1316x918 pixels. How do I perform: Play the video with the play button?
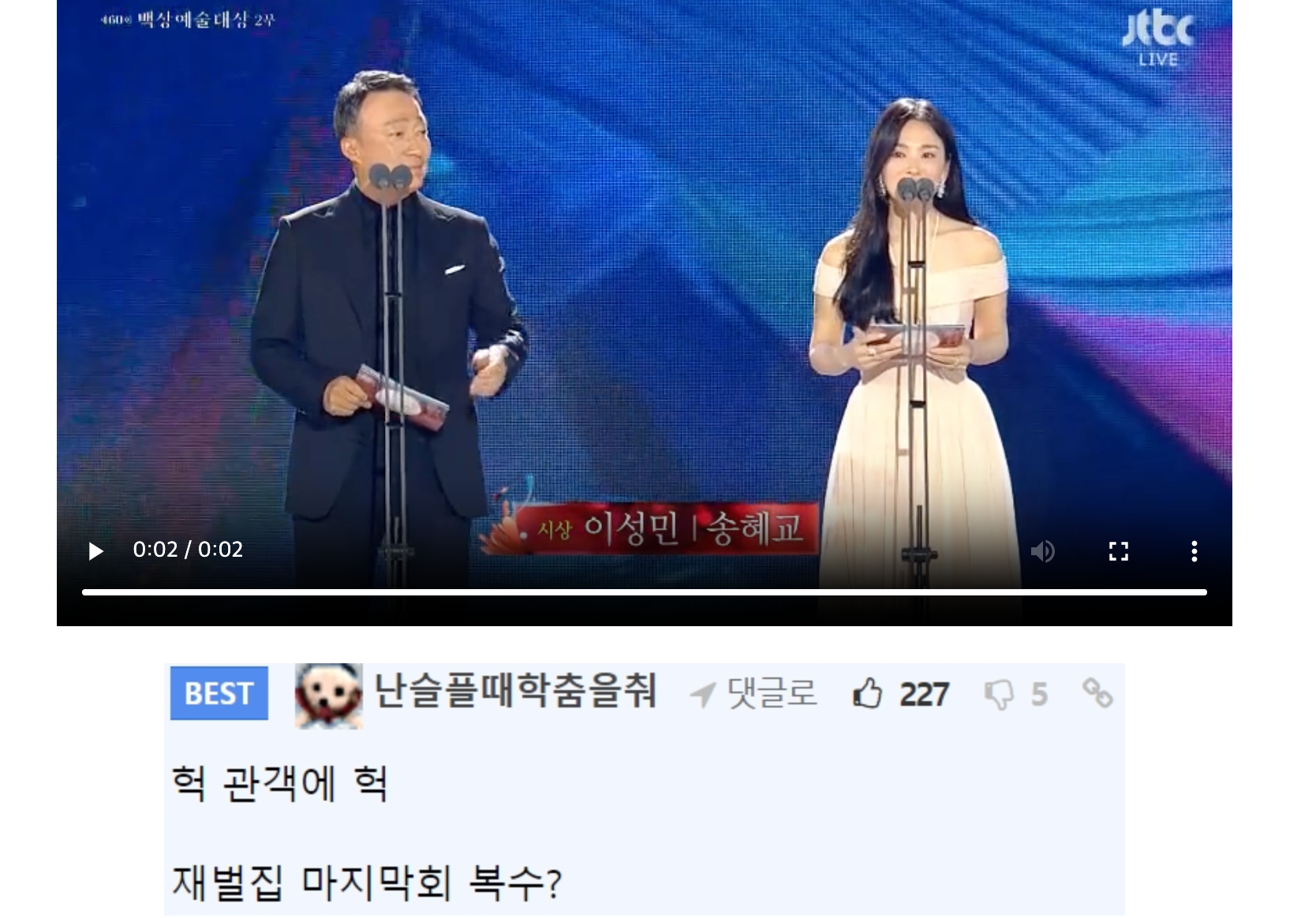[x=95, y=550]
